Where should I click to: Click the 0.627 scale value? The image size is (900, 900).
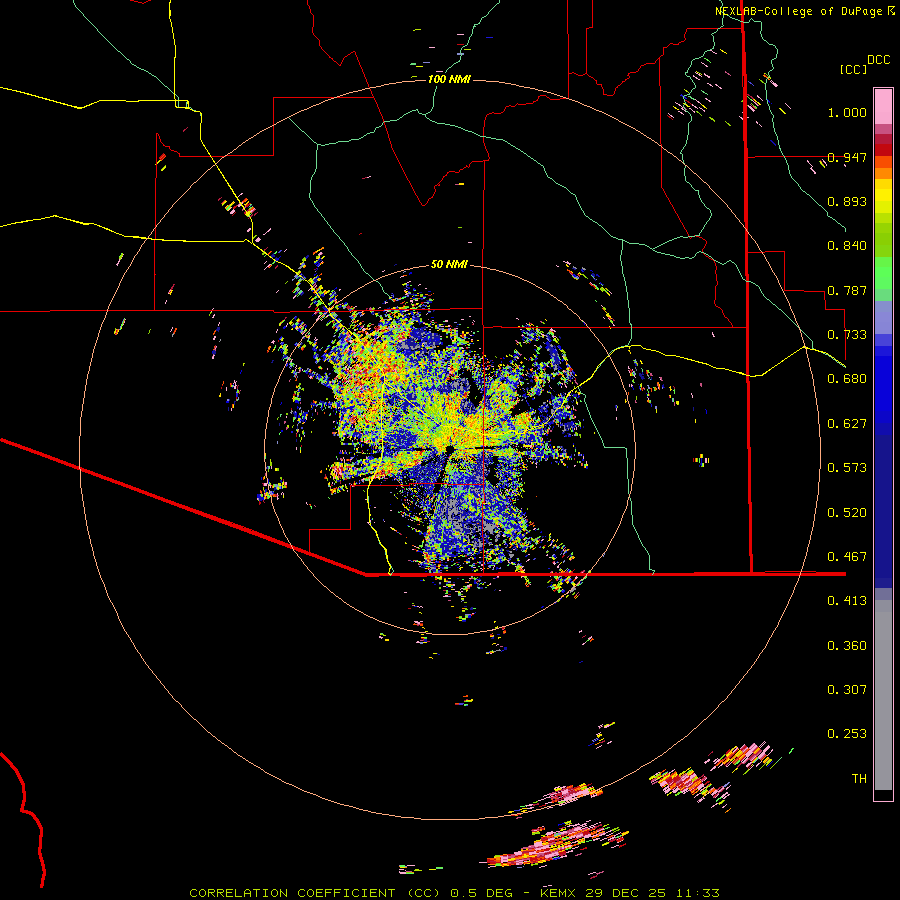(847, 424)
